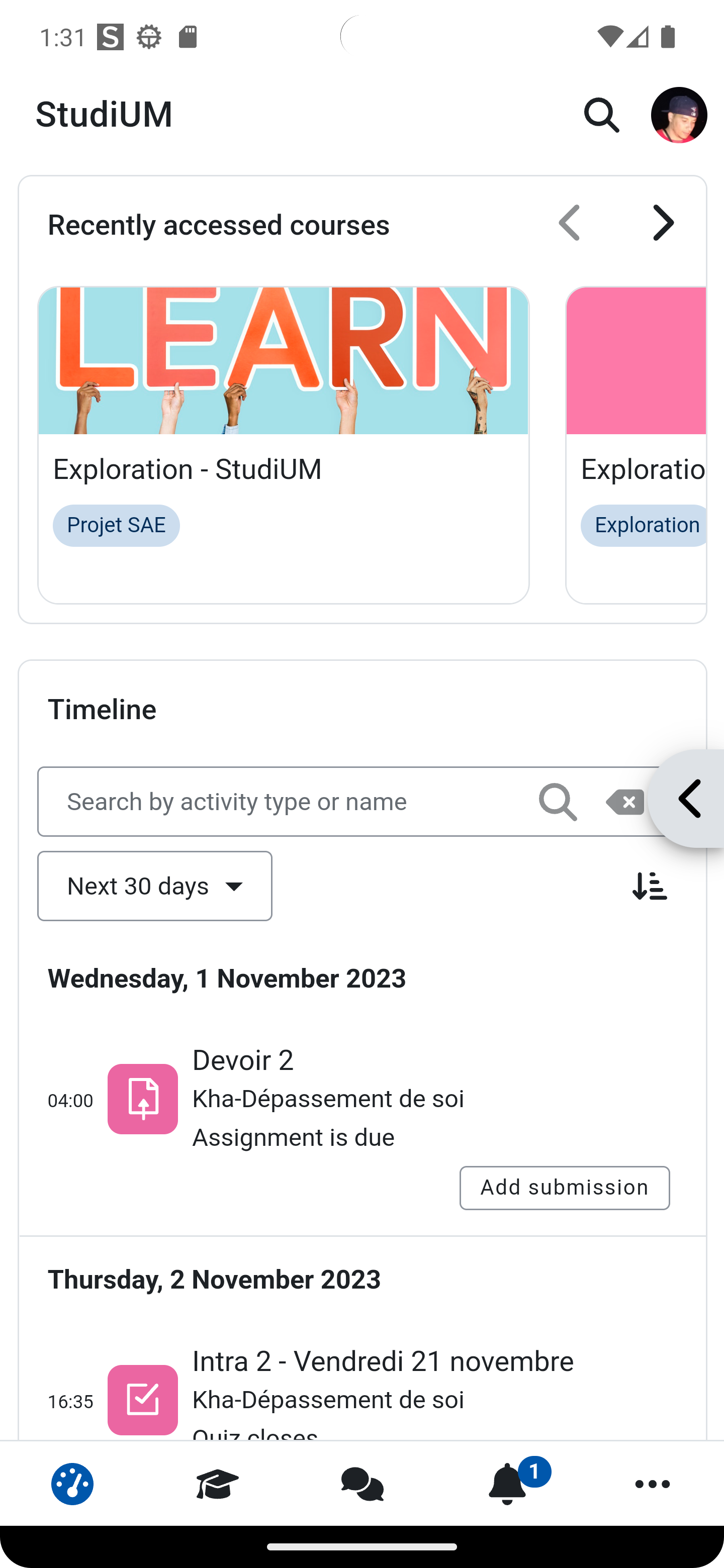Open the Intra 2 quiz icon
Screen dimensions: 724x1568
pos(142,1400)
